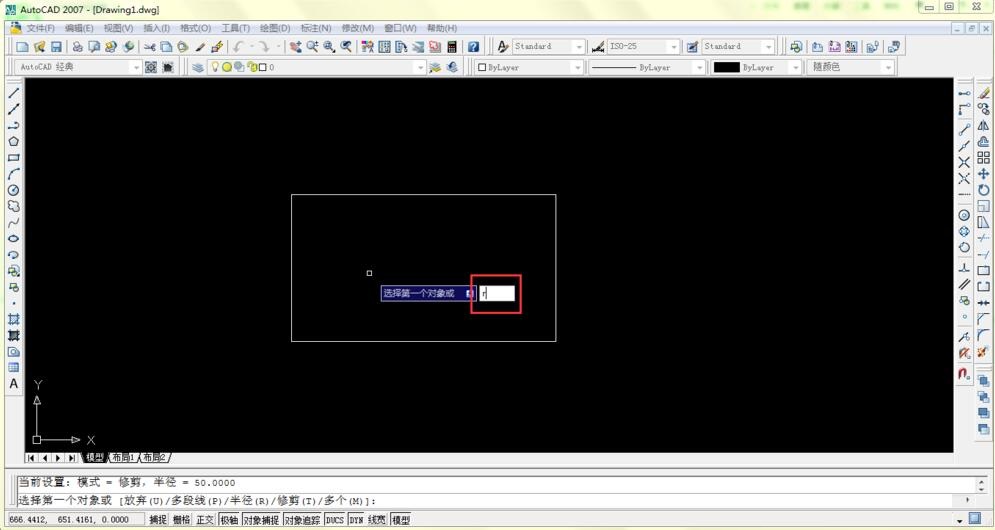This screenshot has width=995, height=530.
Task: Toggle 线宽 lineweight display in status bar
Action: pos(377,520)
